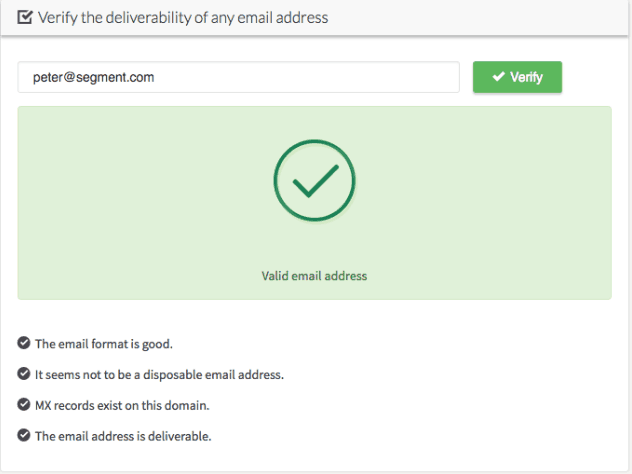
Task: Click the check icon beside MX records line
Action: click(24, 404)
